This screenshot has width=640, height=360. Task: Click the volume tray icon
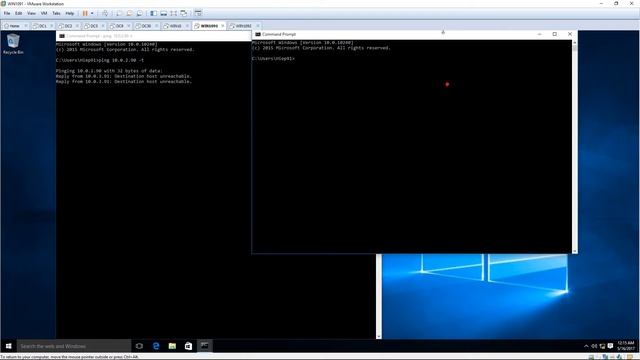594,346
